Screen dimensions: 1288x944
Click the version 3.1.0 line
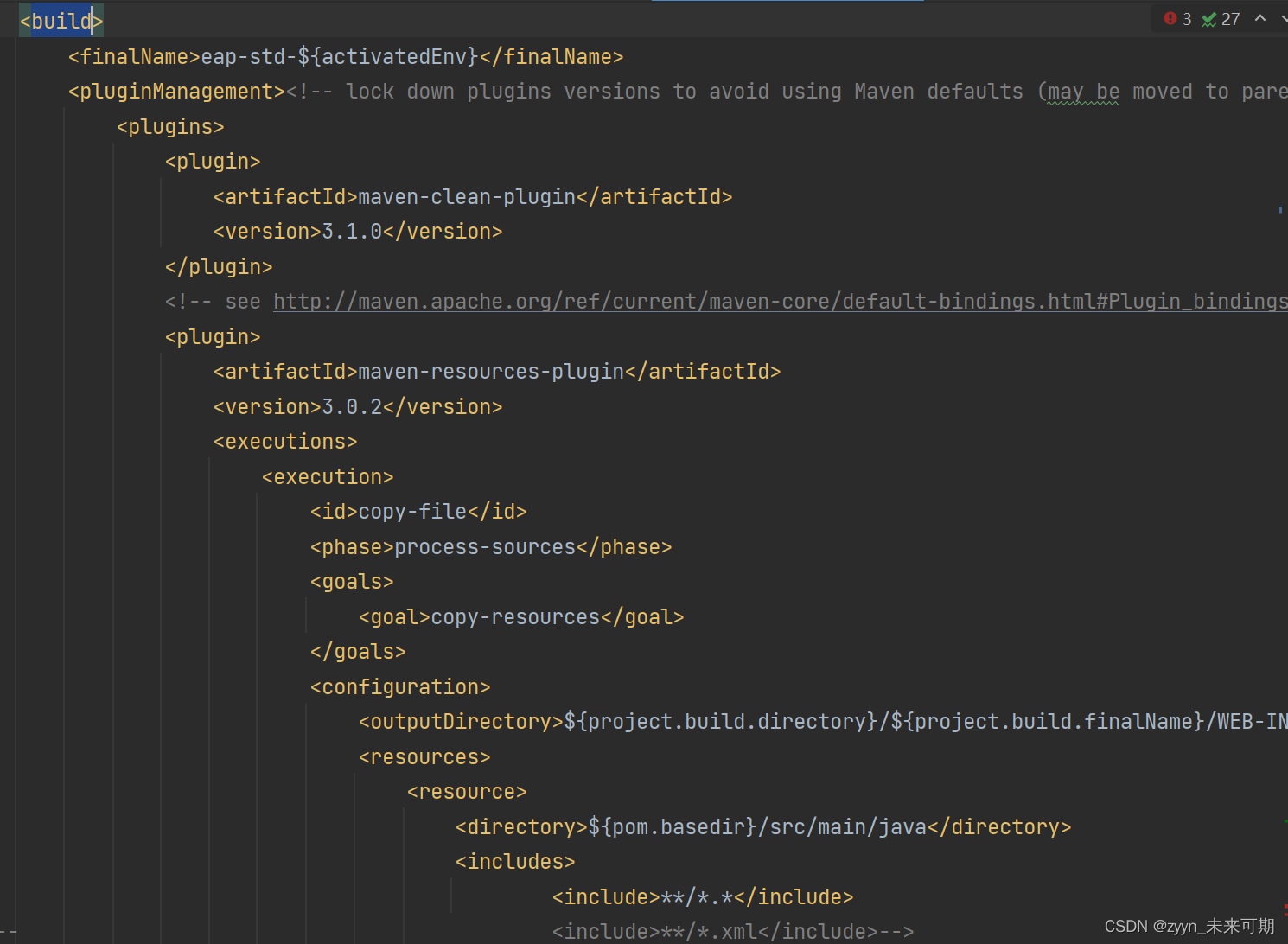pos(358,232)
